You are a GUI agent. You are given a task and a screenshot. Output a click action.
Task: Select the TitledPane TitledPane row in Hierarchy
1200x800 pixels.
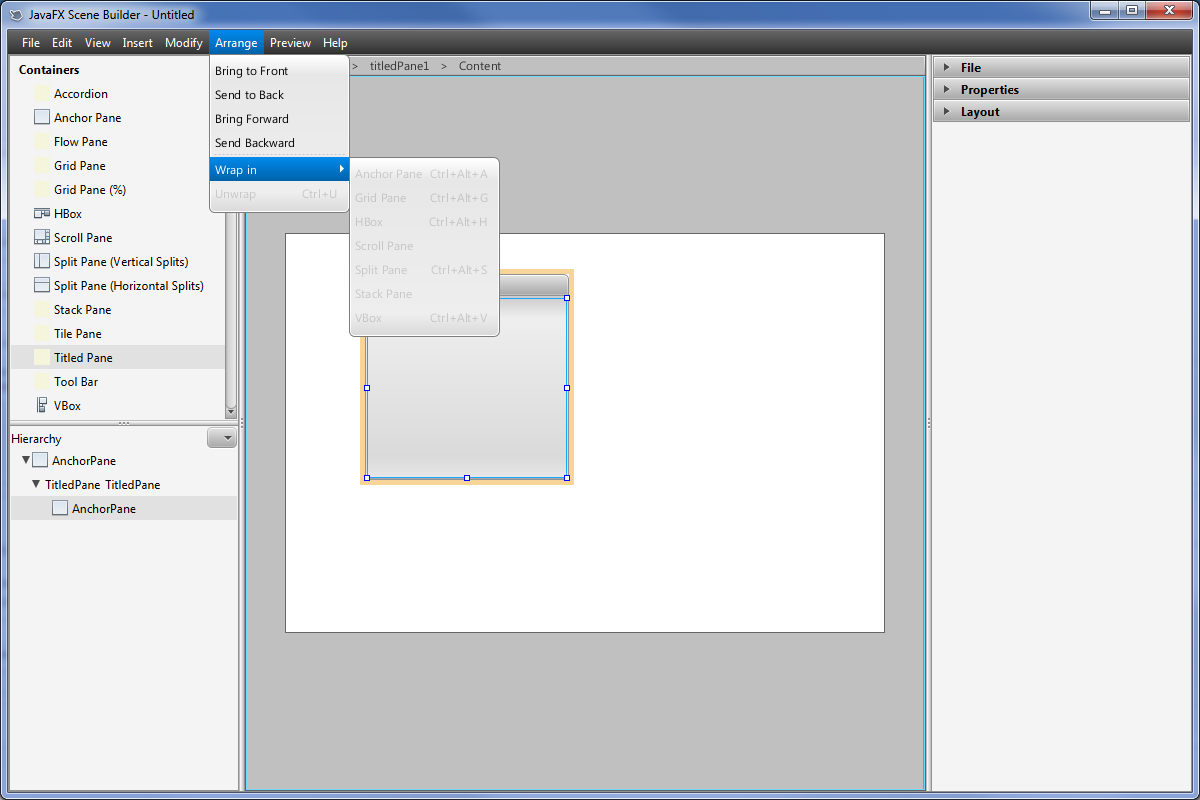tap(124, 485)
